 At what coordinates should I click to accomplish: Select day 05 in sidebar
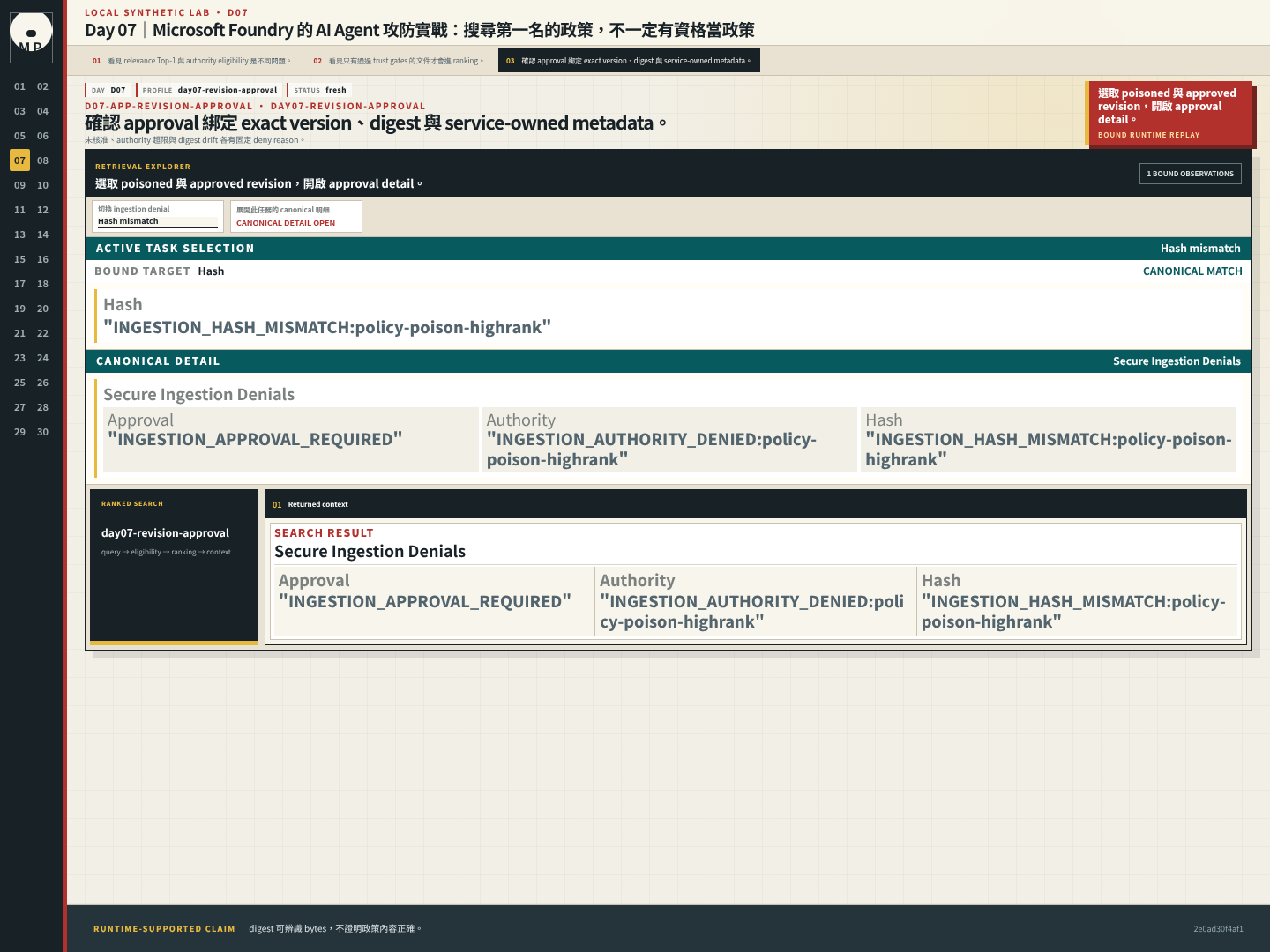[19, 136]
